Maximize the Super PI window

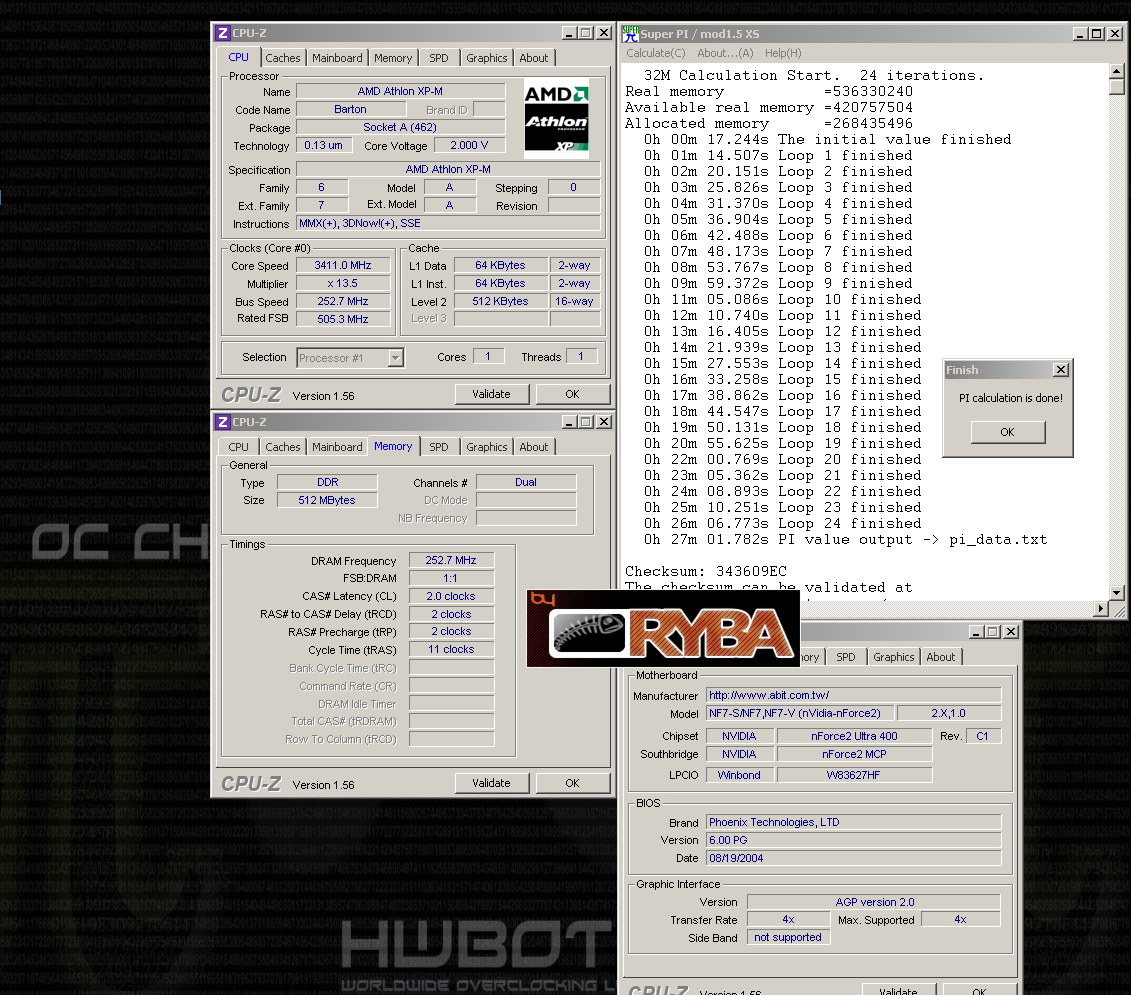coord(1096,34)
